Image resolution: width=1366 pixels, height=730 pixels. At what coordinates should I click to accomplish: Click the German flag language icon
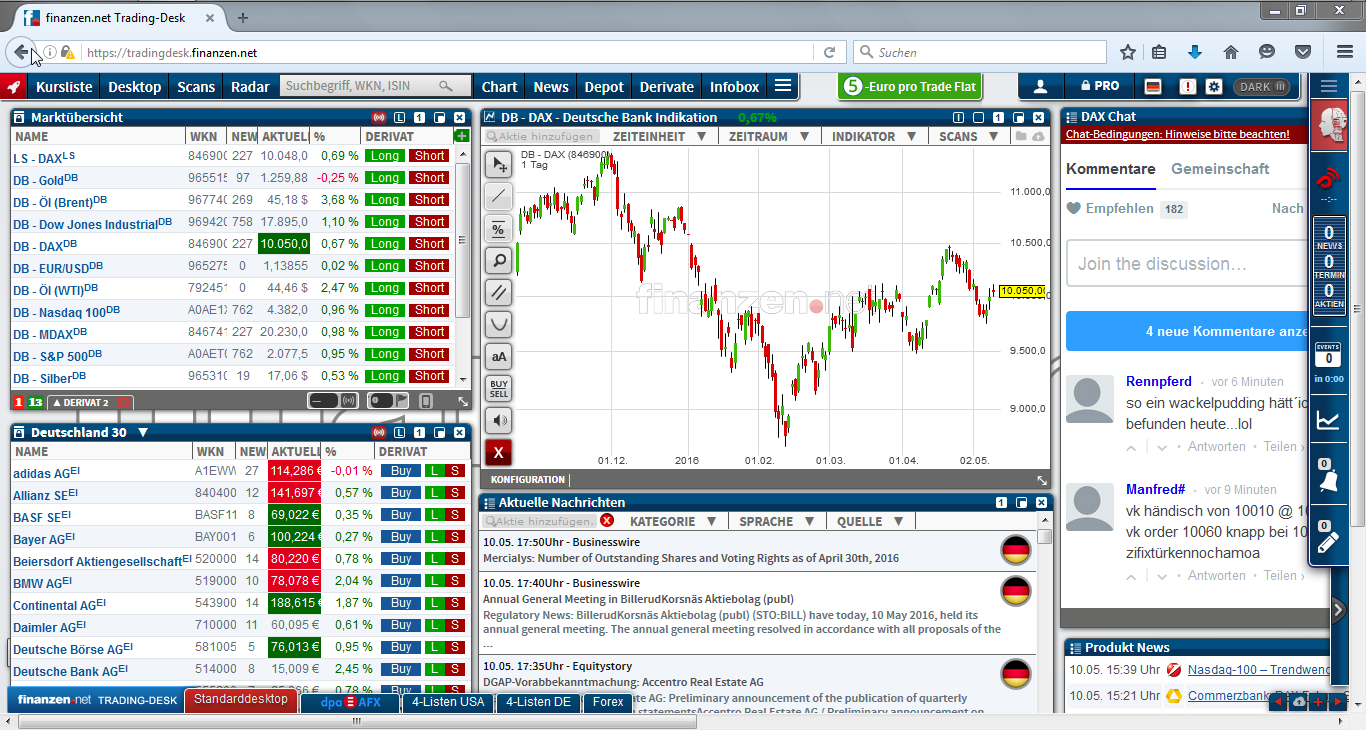coord(1153,87)
